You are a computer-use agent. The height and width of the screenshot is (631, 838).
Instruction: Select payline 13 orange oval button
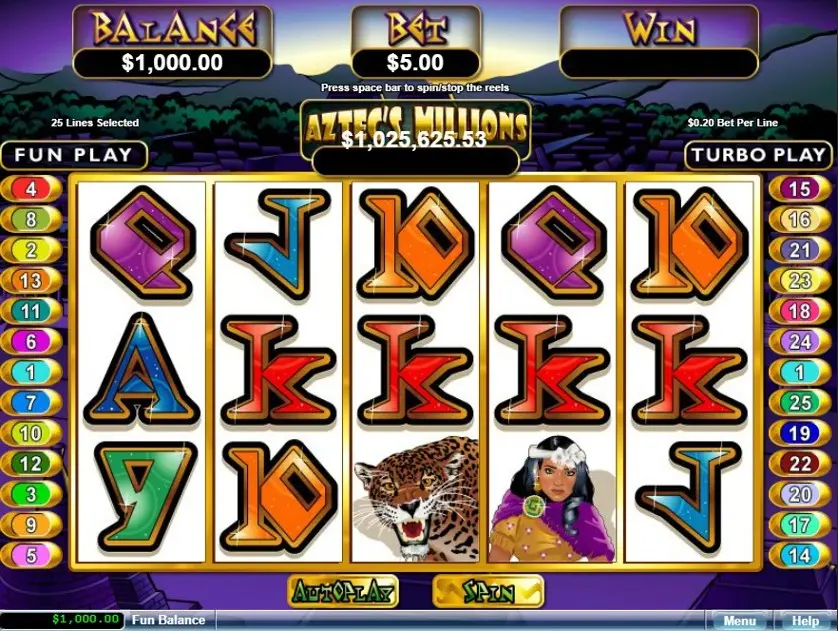(x=32, y=281)
